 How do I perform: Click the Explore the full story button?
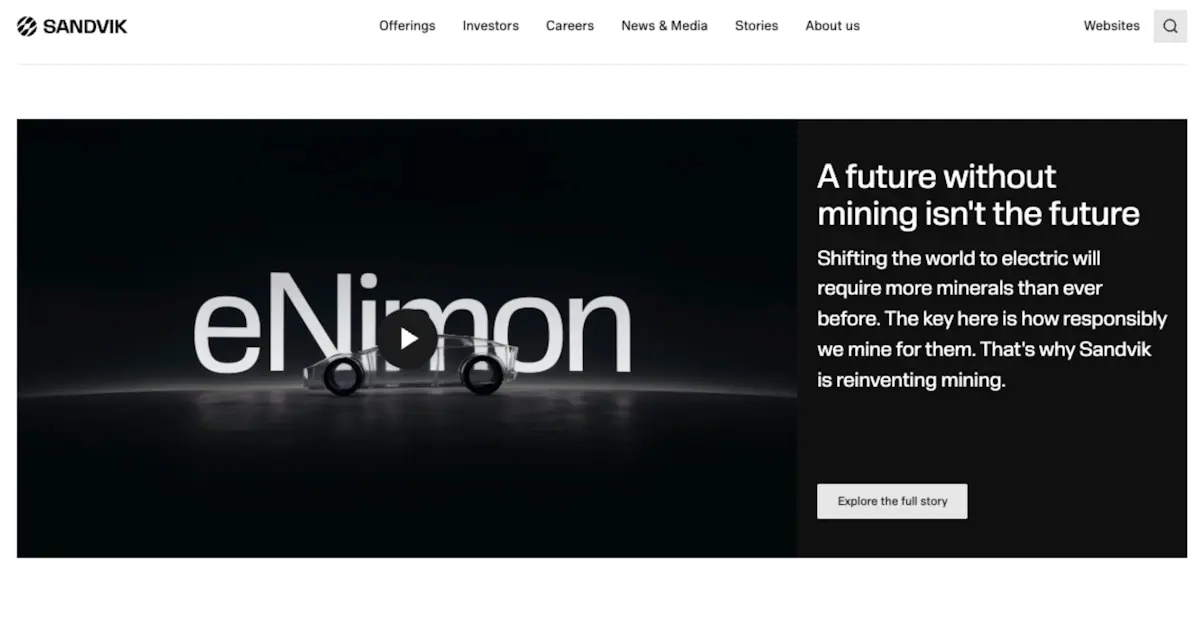coord(892,501)
